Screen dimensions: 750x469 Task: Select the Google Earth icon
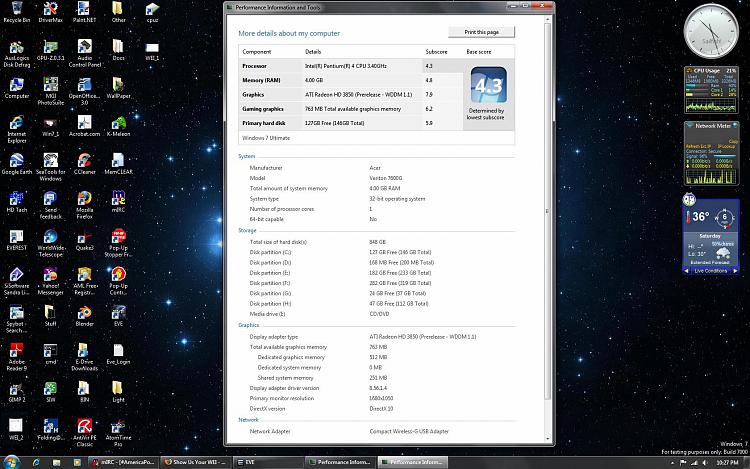tap(17, 164)
